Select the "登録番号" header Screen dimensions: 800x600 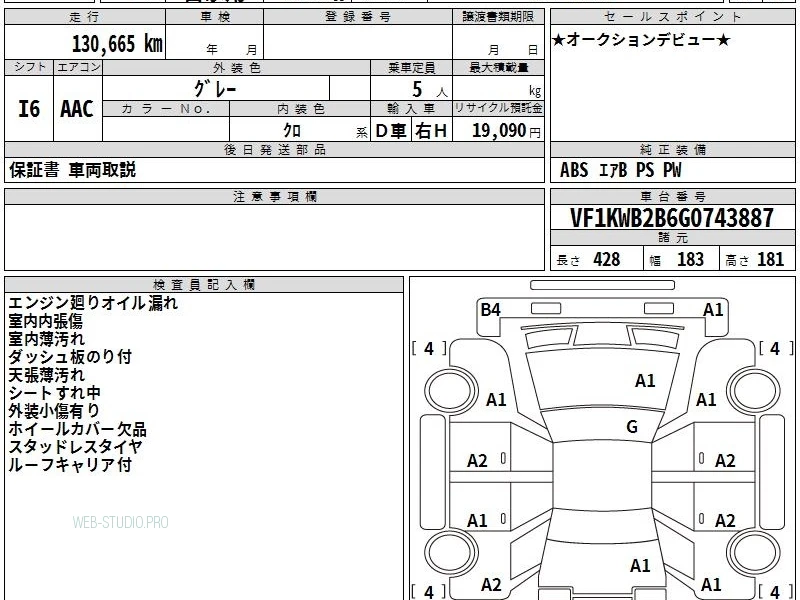click(x=358, y=17)
